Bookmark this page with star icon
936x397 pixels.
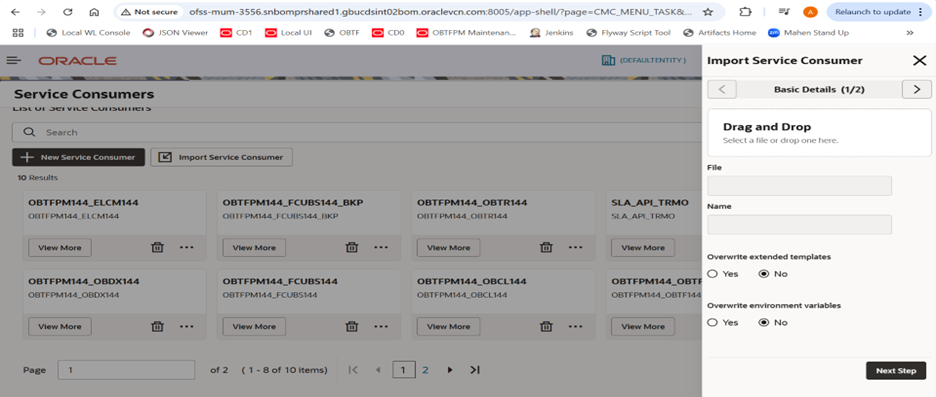[x=708, y=12]
